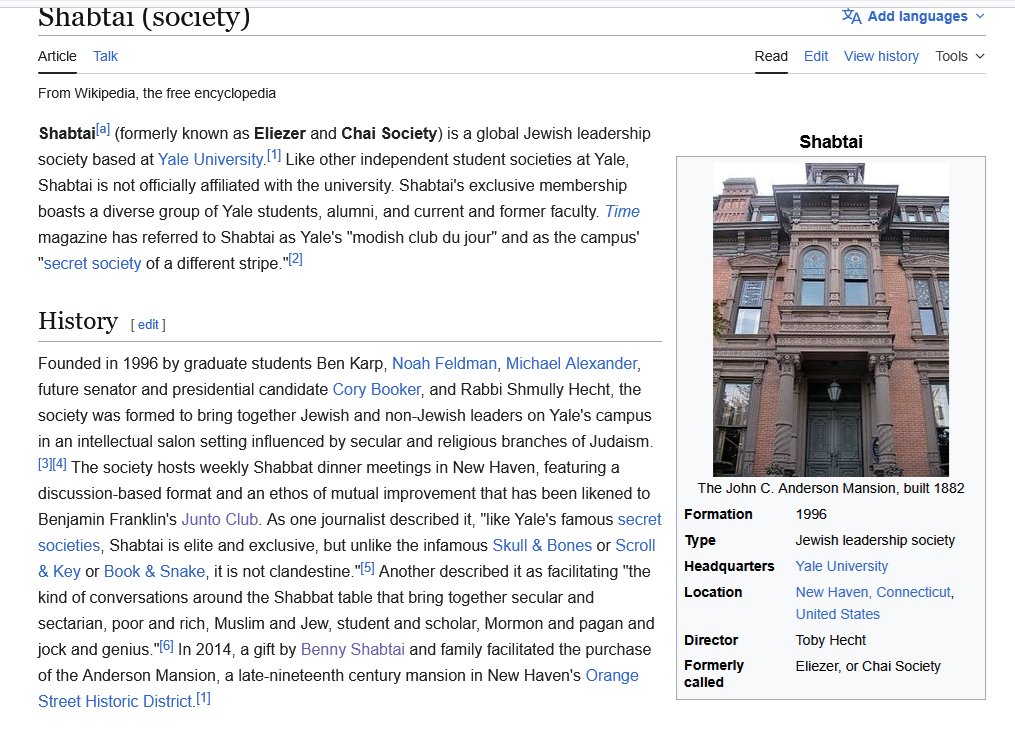Click citation [3] in History section

click(45, 463)
